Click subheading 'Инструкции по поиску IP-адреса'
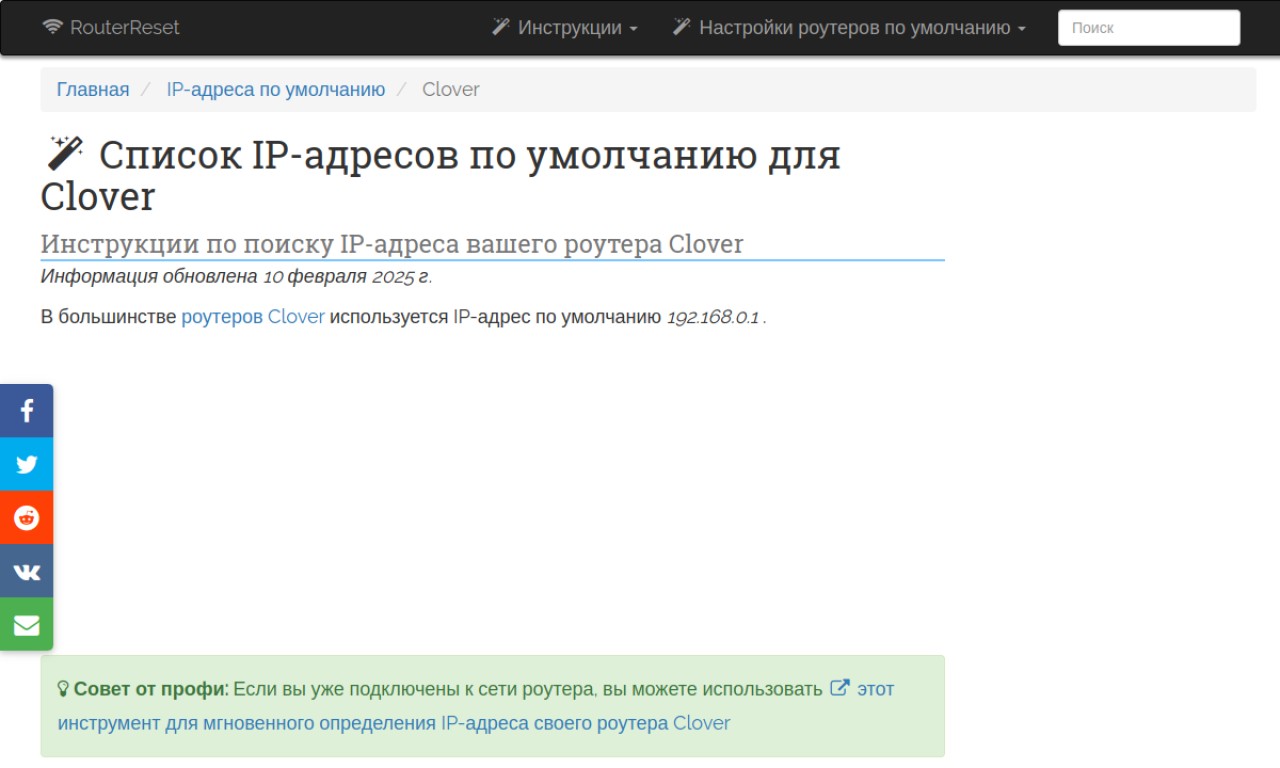 pyautogui.click(x=392, y=244)
